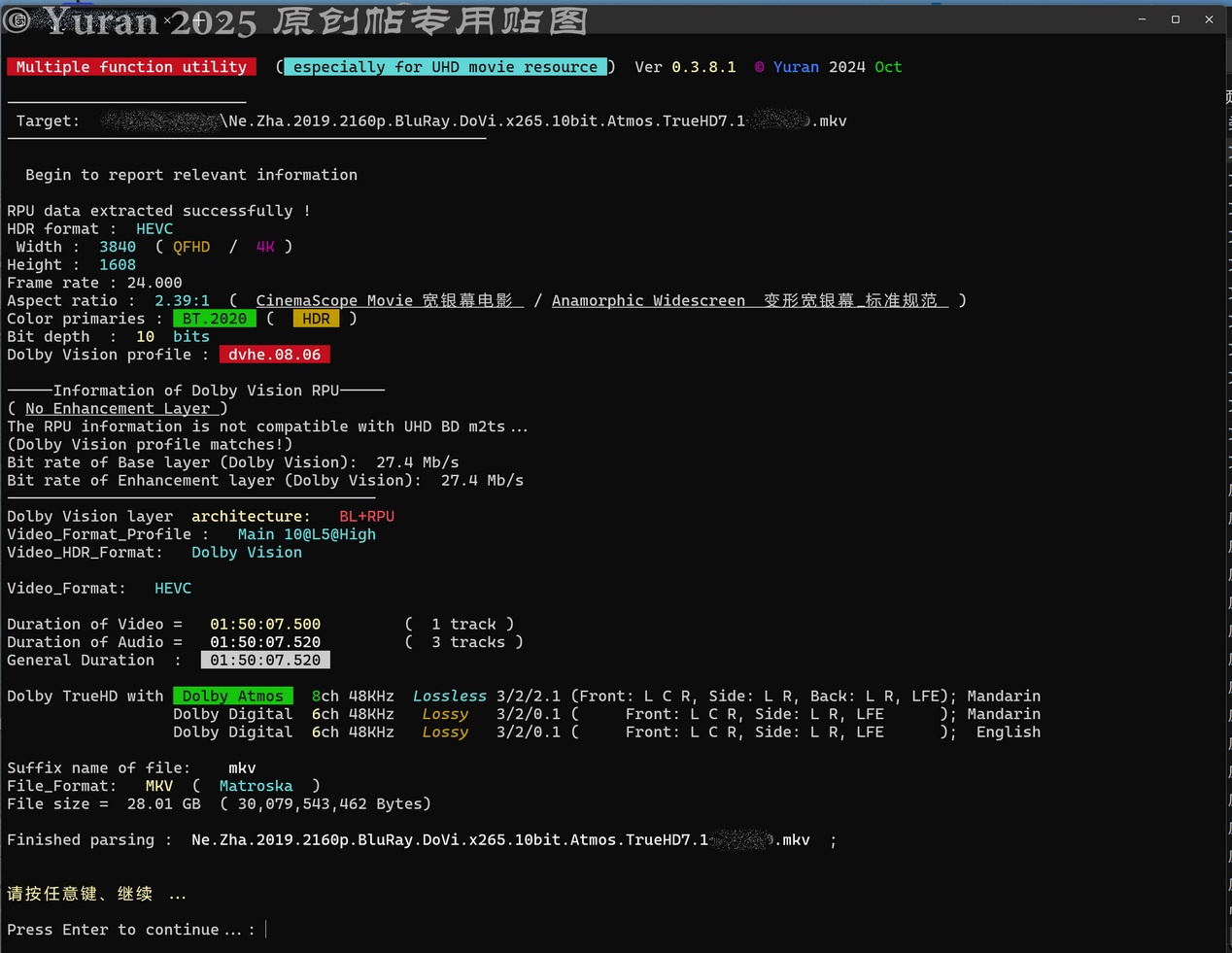Click the red 'Multiple function utility' banner

click(131, 67)
